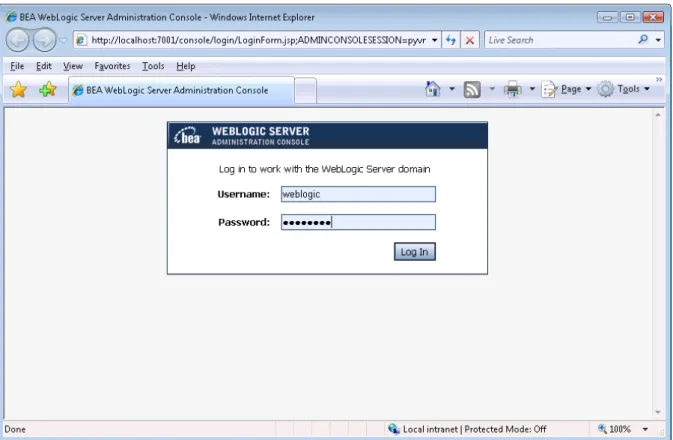Click the Add to Favorites icon
The width and height of the screenshot is (673, 440).
pyautogui.click(x=48, y=89)
